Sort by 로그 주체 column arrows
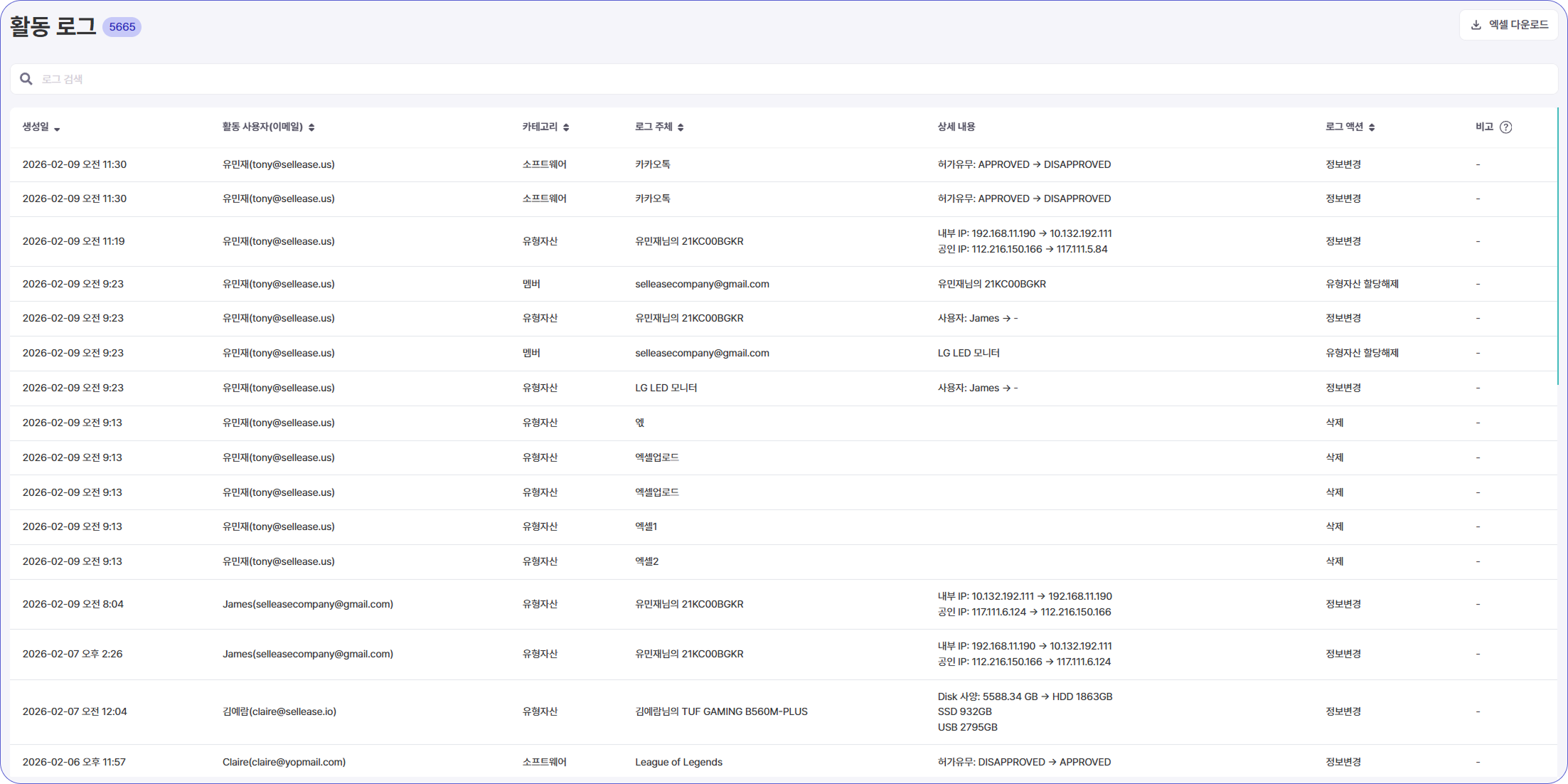 (681, 127)
